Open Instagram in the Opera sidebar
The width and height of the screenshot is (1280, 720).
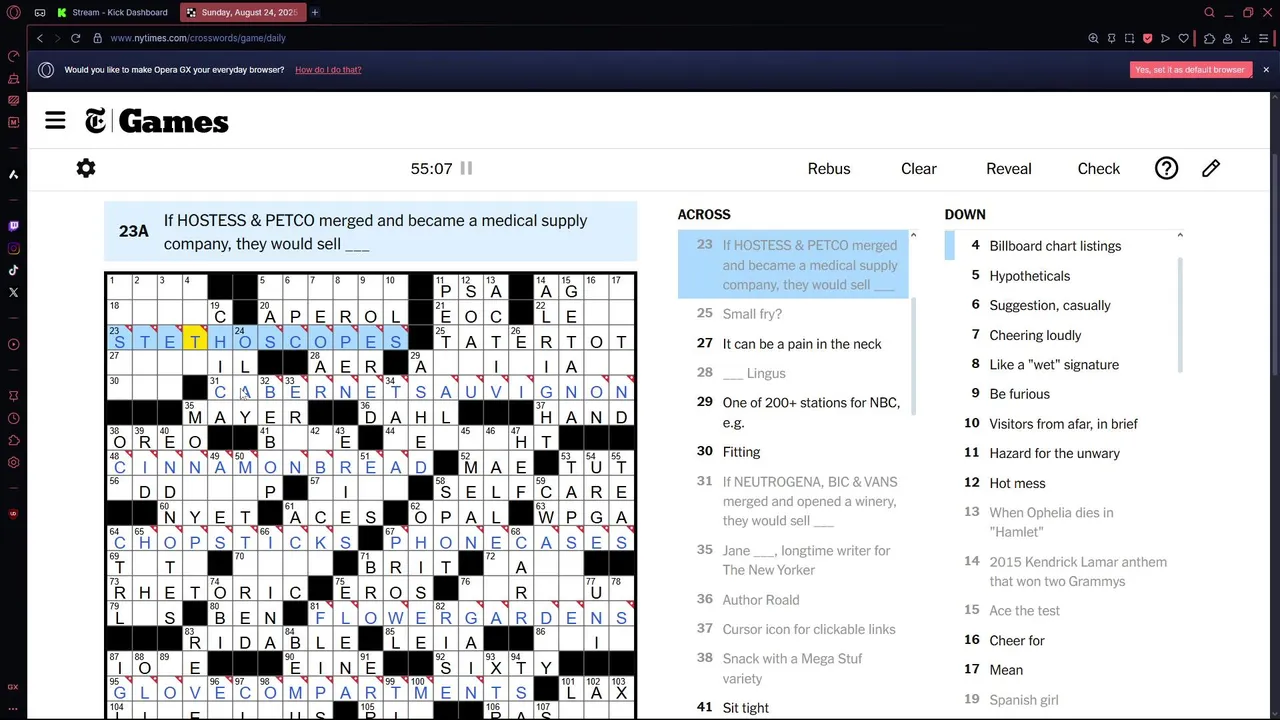[x=13, y=248]
